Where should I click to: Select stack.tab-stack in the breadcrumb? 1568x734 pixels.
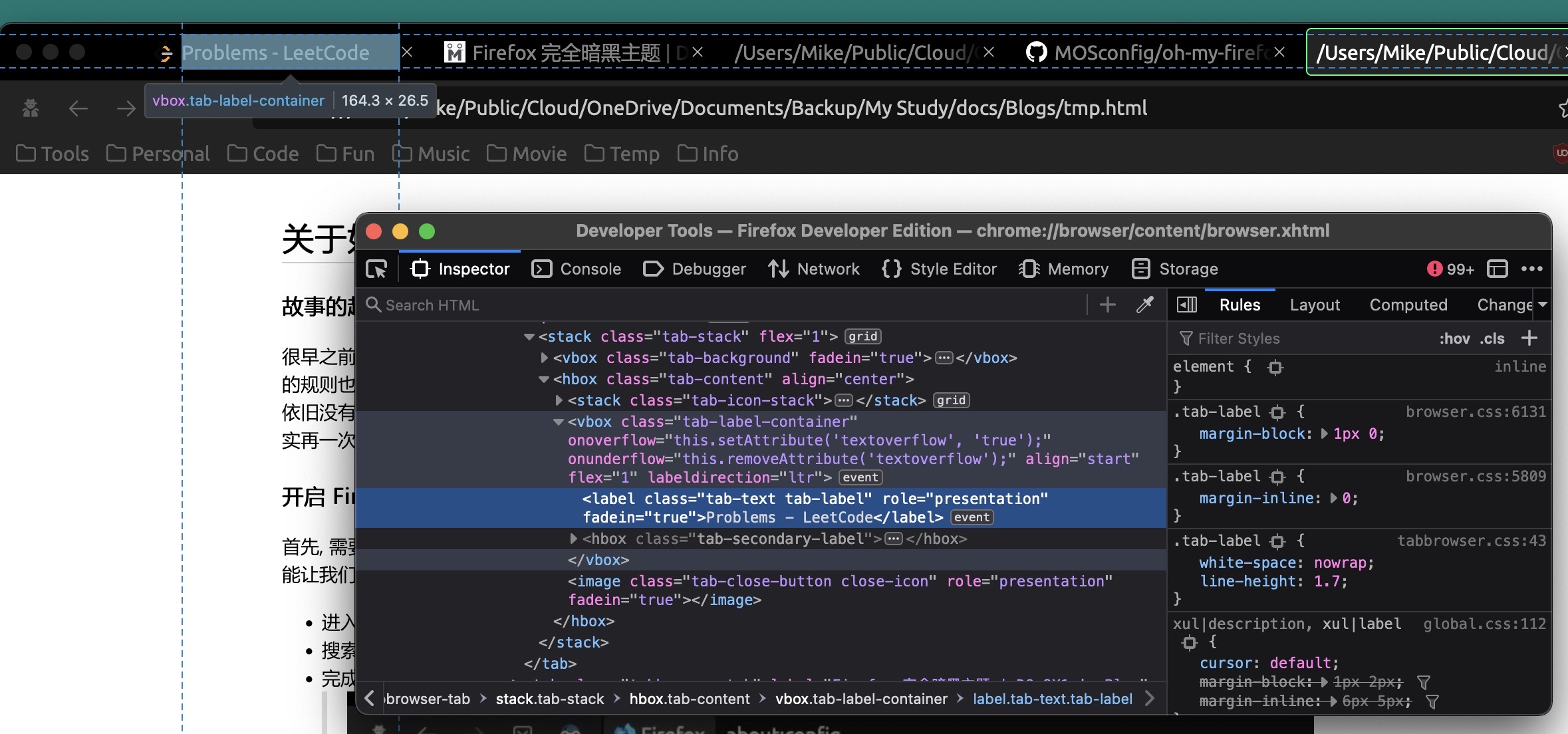[x=549, y=699]
